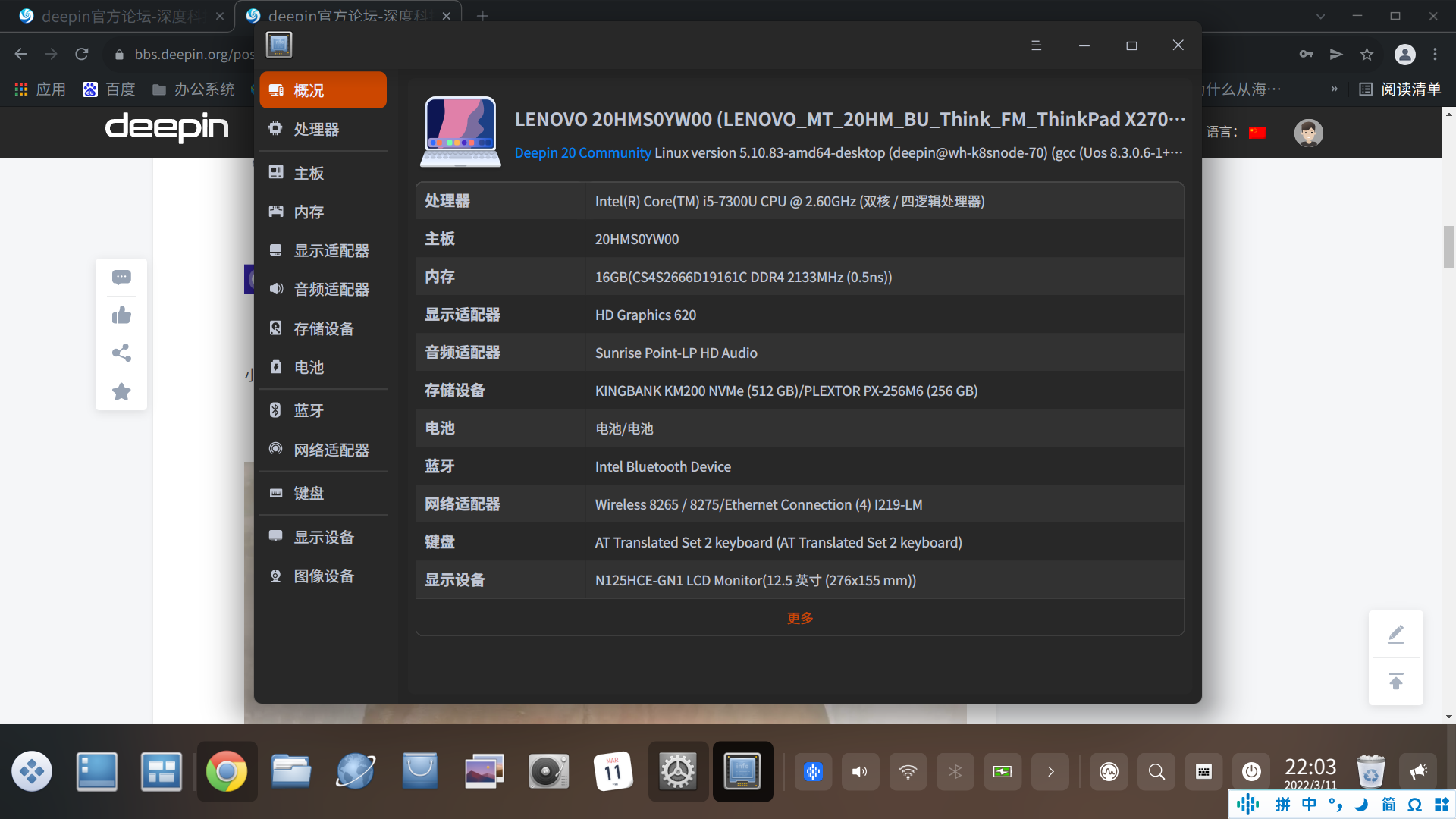Click the 更多 link
Screen dimensions: 1456x819
pyautogui.click(x=799, y=618)
